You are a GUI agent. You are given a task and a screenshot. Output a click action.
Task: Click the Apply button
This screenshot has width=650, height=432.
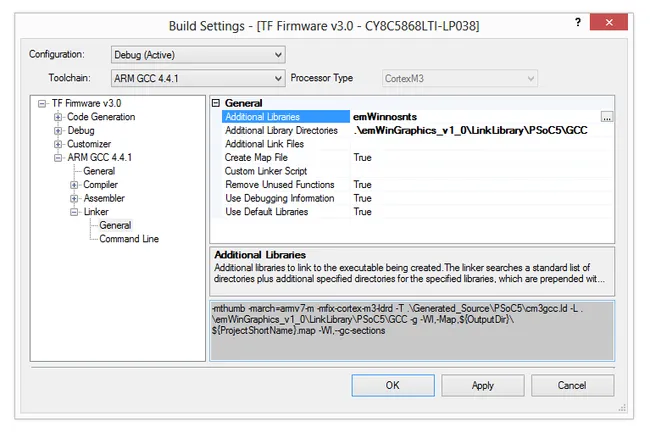pyautogui.click(x=482, y=385)
